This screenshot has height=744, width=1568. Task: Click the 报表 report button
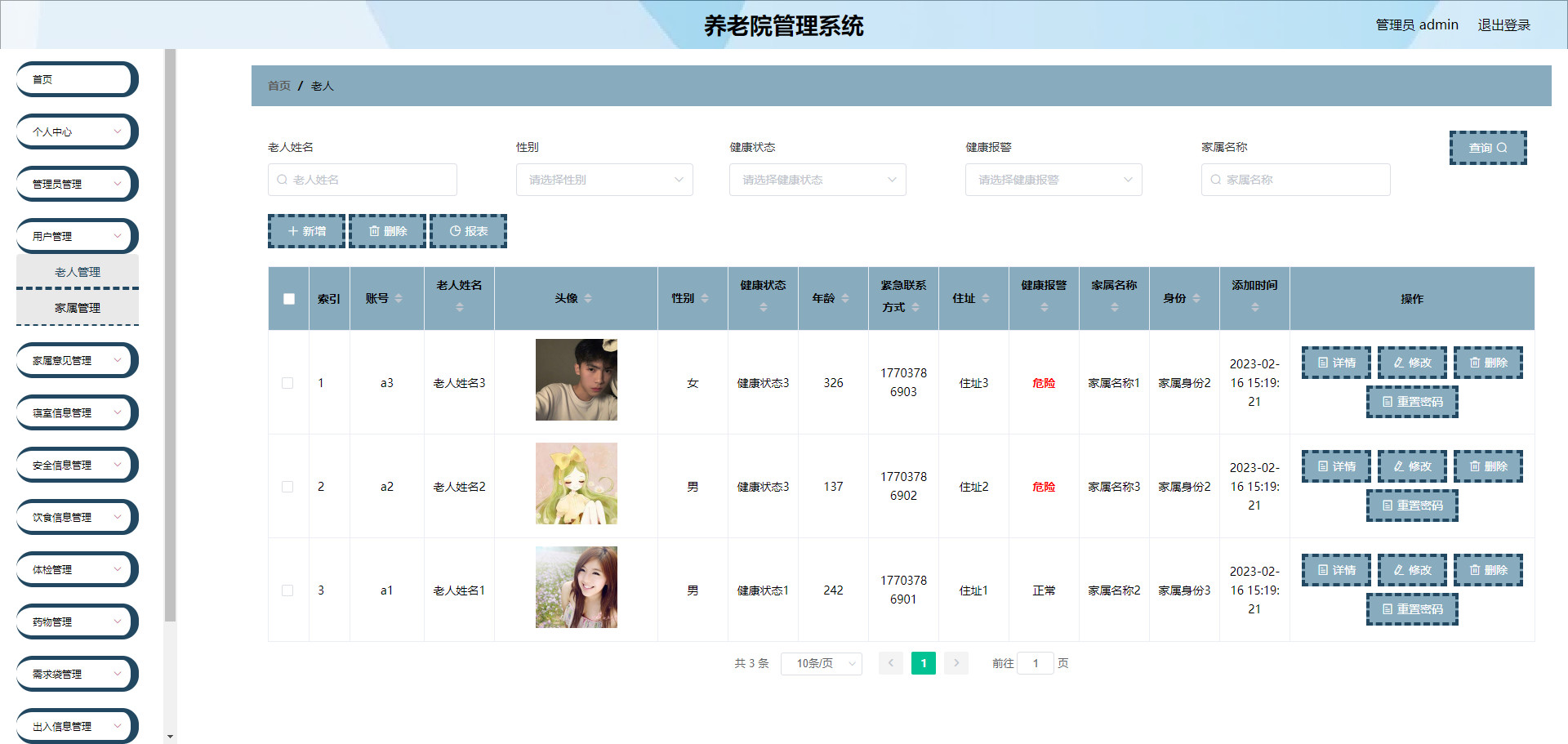point(468,231)
